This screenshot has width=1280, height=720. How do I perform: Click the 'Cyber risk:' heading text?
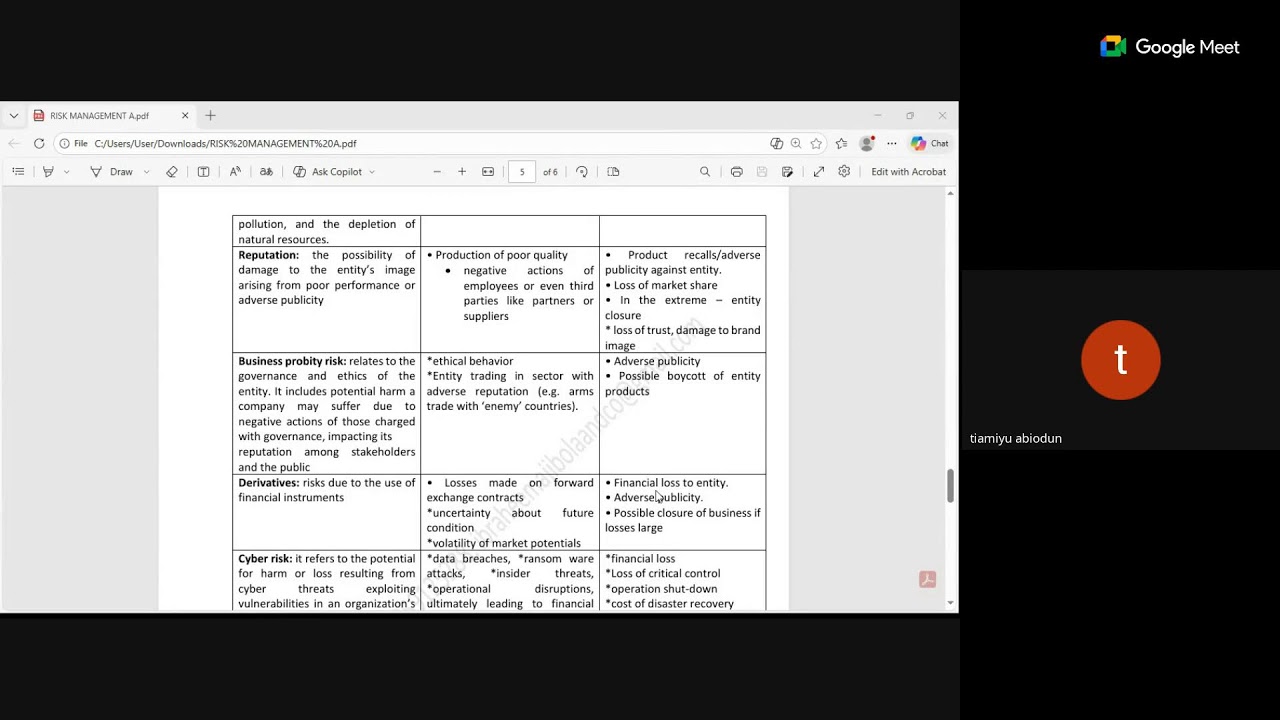pos(265,559)
